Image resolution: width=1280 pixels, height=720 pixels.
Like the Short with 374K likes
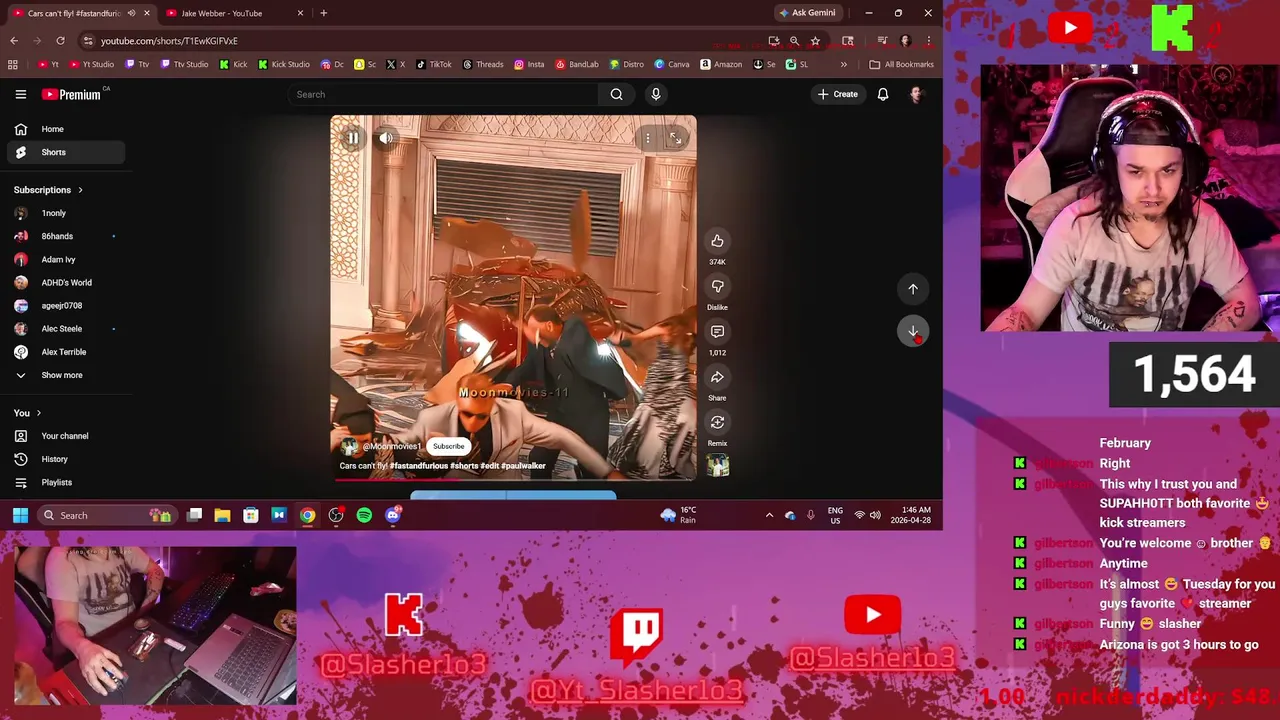click(717, 241)
